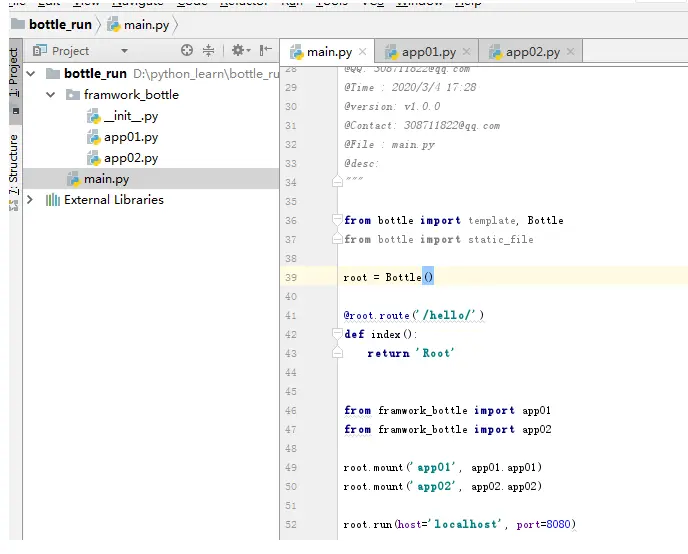Click bottle_run breadcrumb in navigation bar
Image resolution: width=688 pixels, height=554 pixels.
tap(52, 25)
